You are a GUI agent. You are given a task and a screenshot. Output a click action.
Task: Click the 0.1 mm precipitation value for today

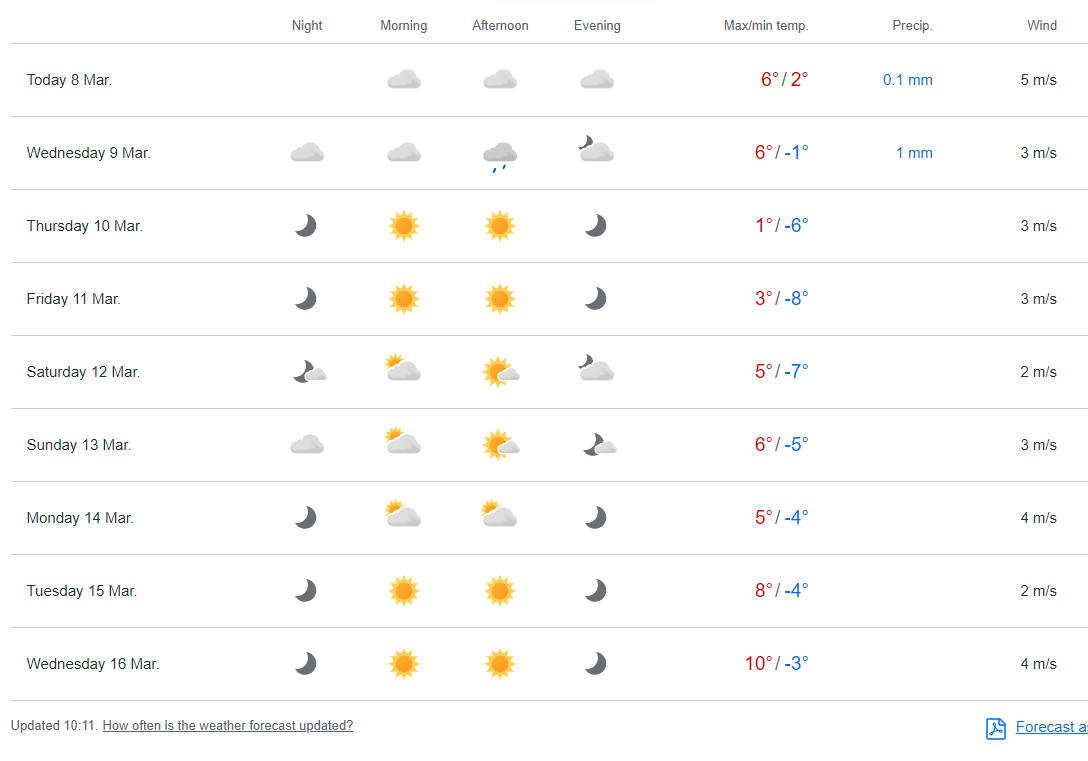pyautogui.click(x=908, y=80)
